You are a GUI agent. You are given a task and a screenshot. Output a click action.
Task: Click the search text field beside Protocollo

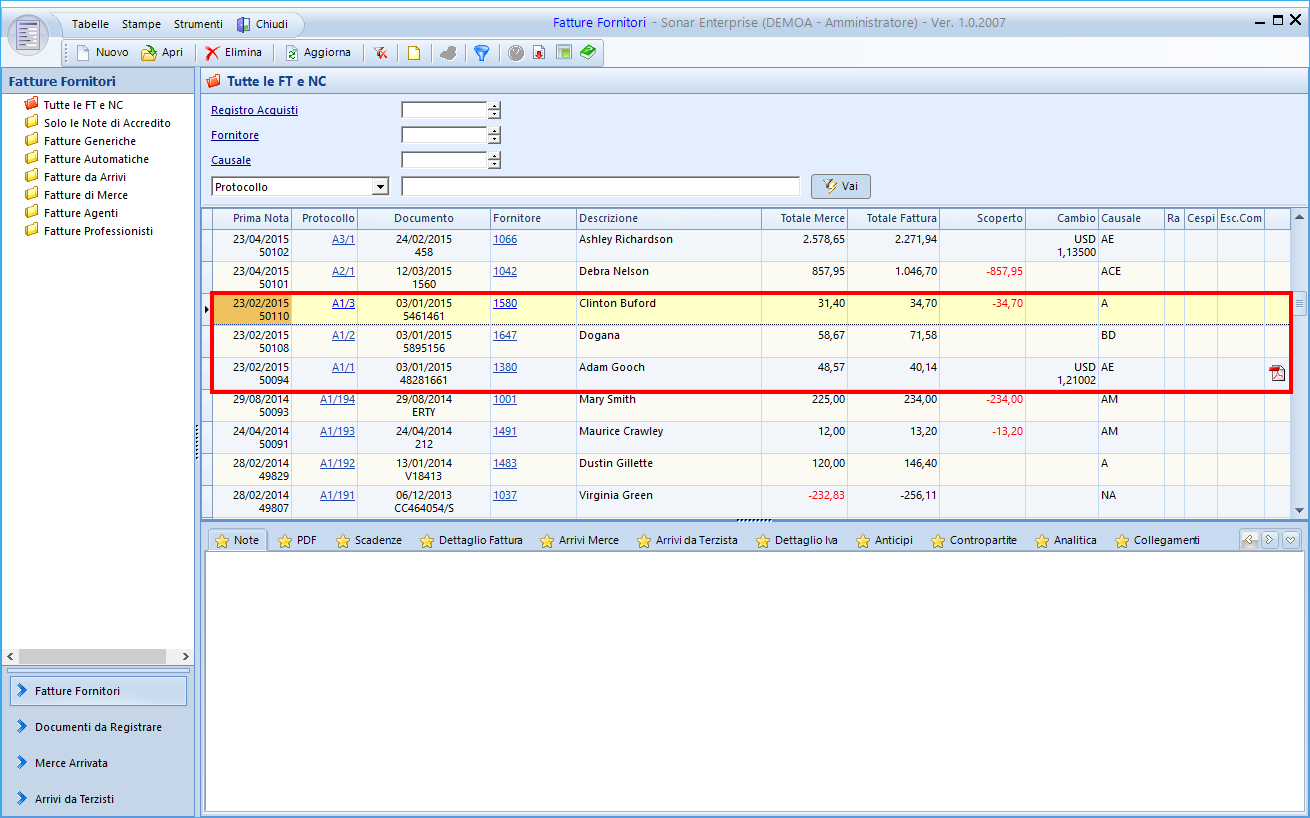pos(600,187)
